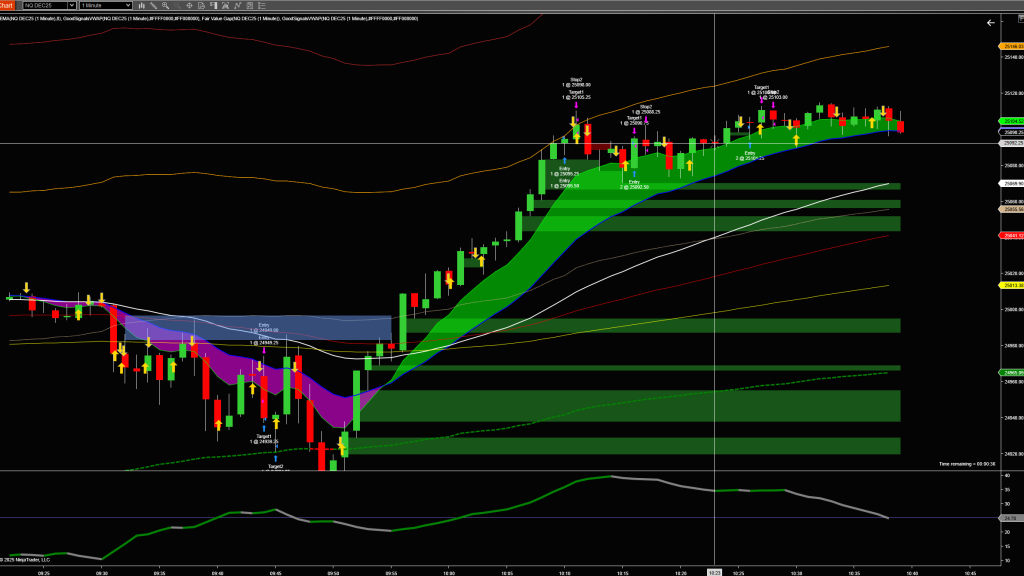Open the Data Series icon

click(x=201, y=5)
